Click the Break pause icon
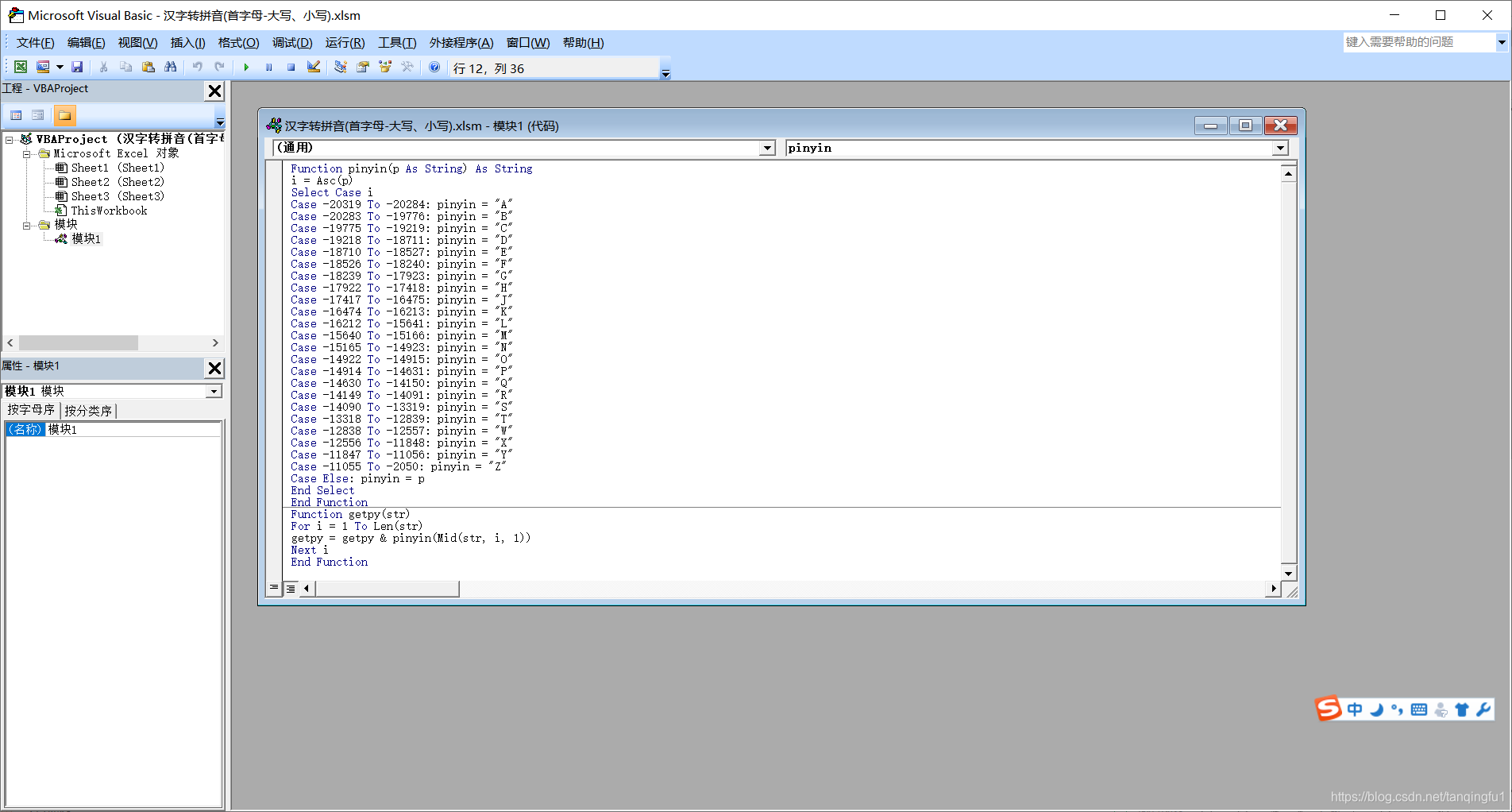This screenshot has width=1512, height=812. pos(268,68)
